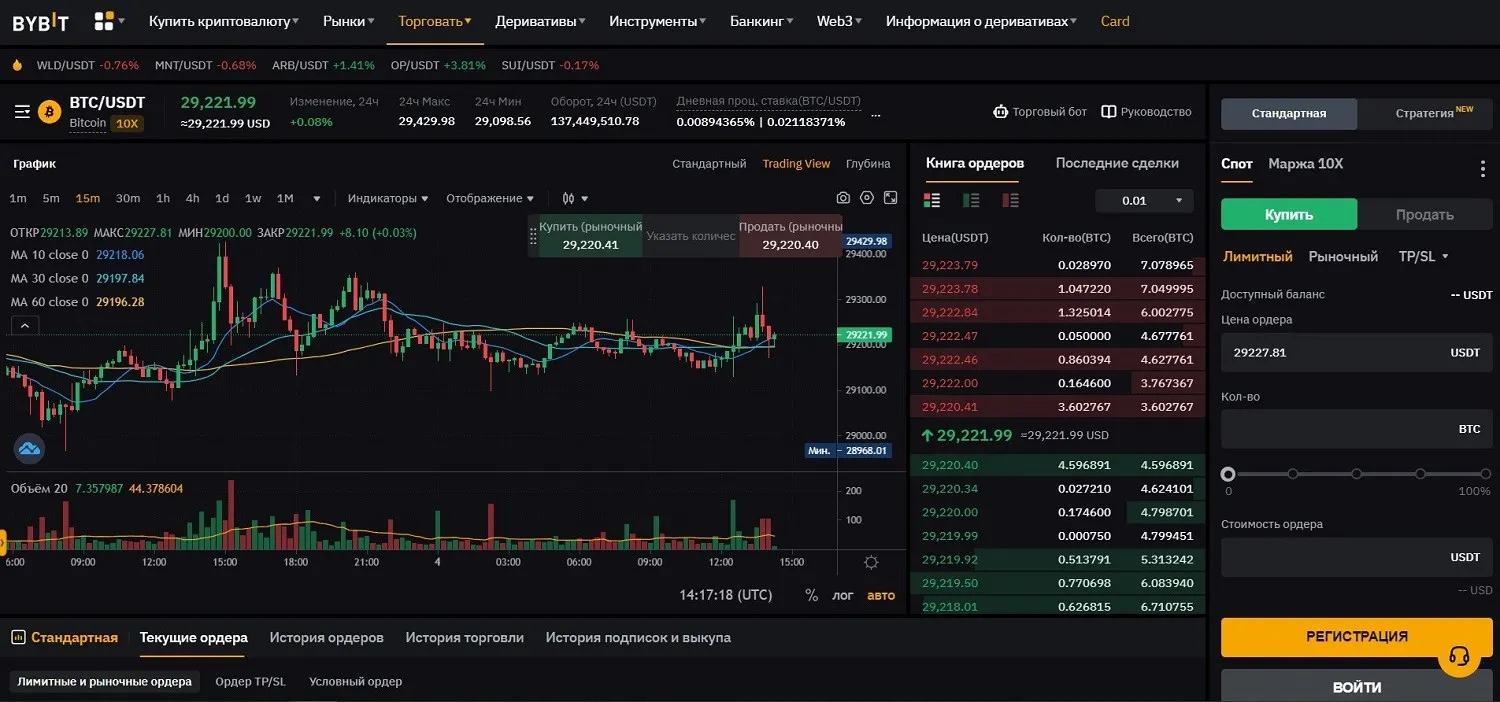Toggle log scale on chart
Viewport: 1500px width, 702px height.
click(843, 596)
